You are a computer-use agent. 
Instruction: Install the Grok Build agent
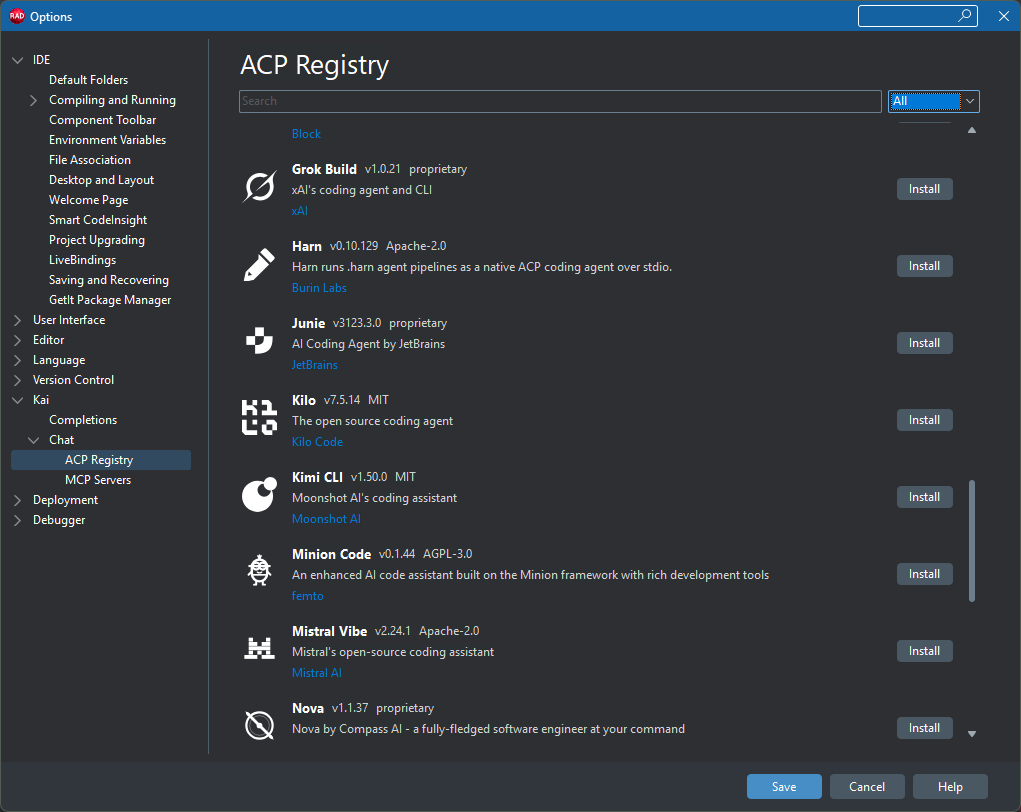coord(924,189)
